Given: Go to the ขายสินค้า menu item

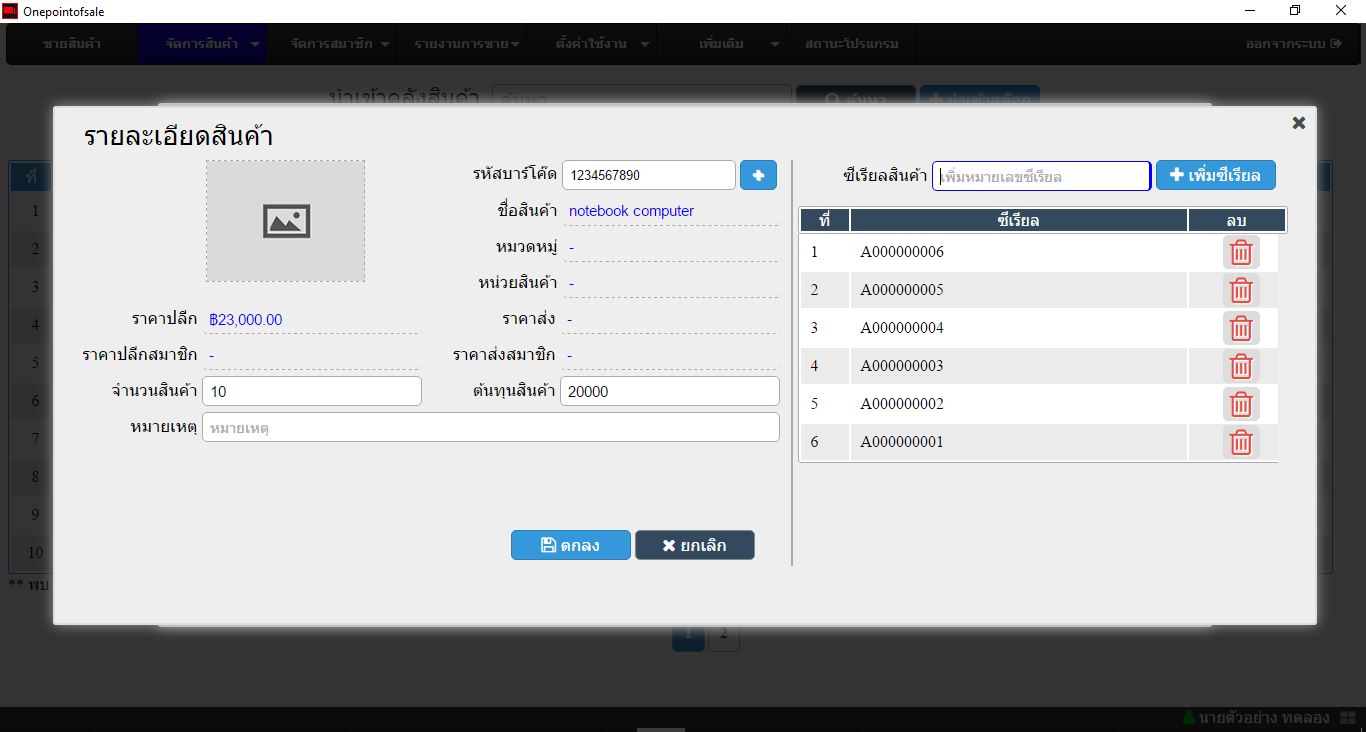Looking at the screenshot, I should [71, 44].
